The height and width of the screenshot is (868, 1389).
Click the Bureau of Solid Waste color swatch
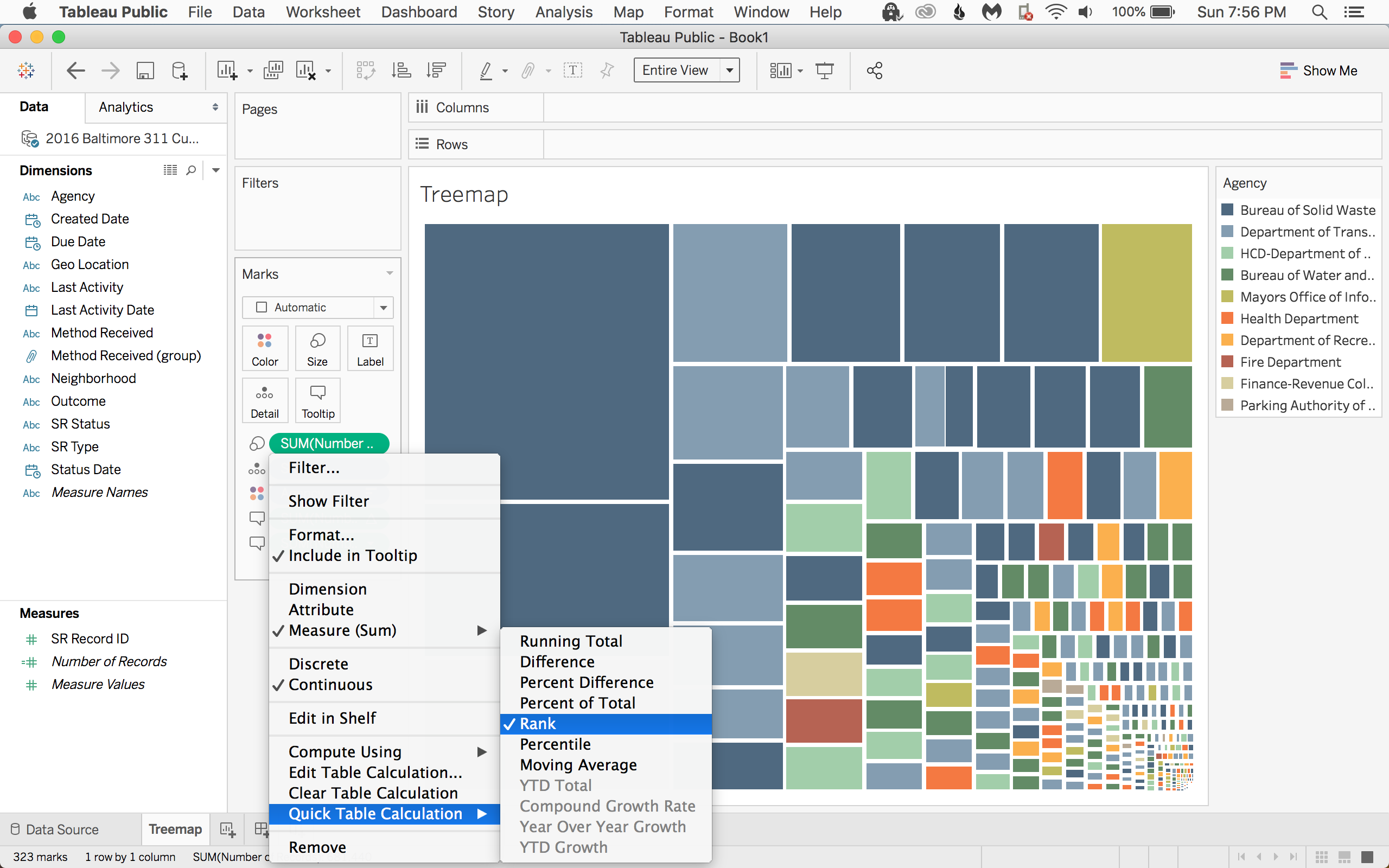pyautogui.click(x=1228, y=210)
